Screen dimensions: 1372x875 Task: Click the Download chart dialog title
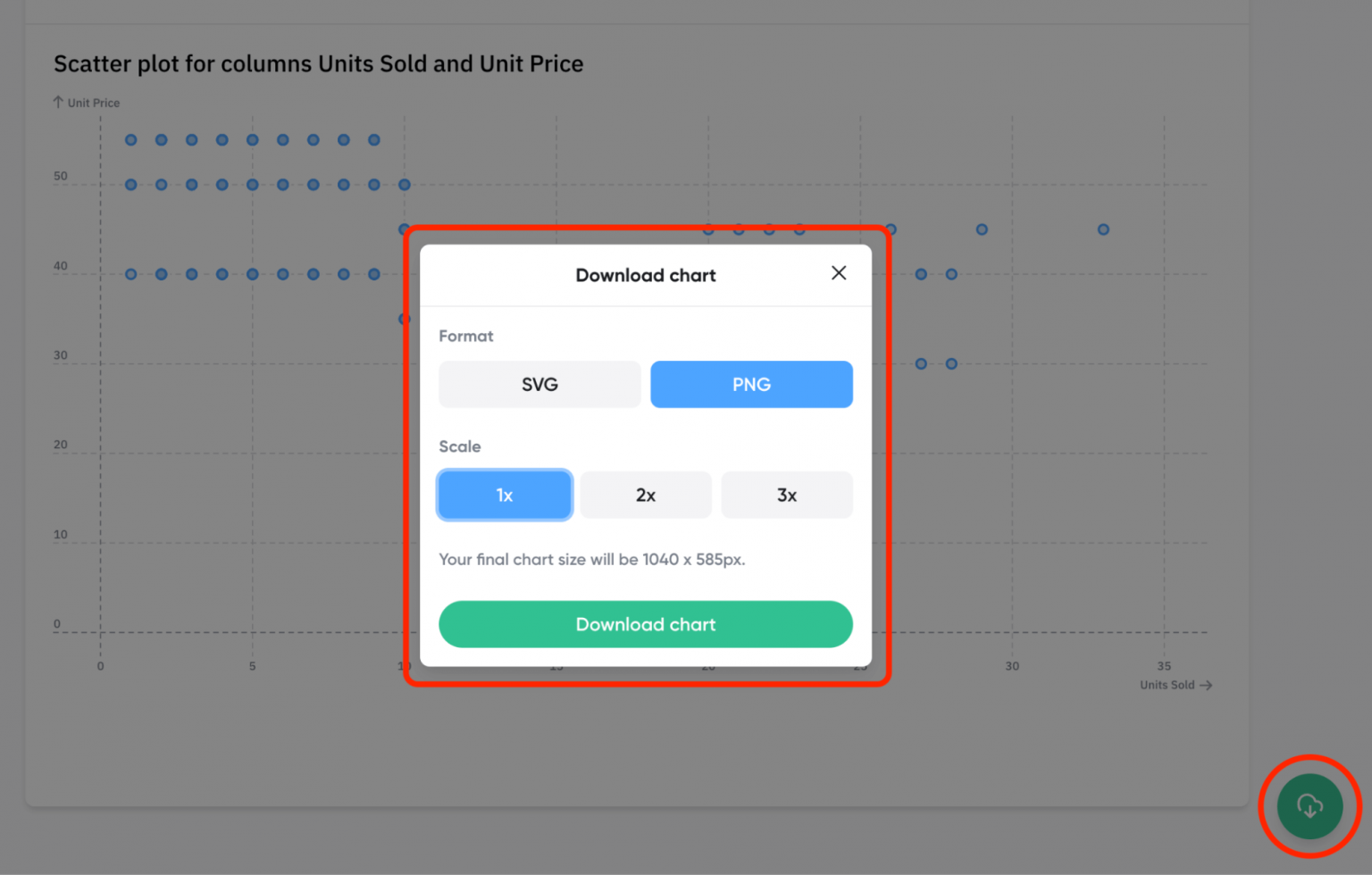pos(645,275)
